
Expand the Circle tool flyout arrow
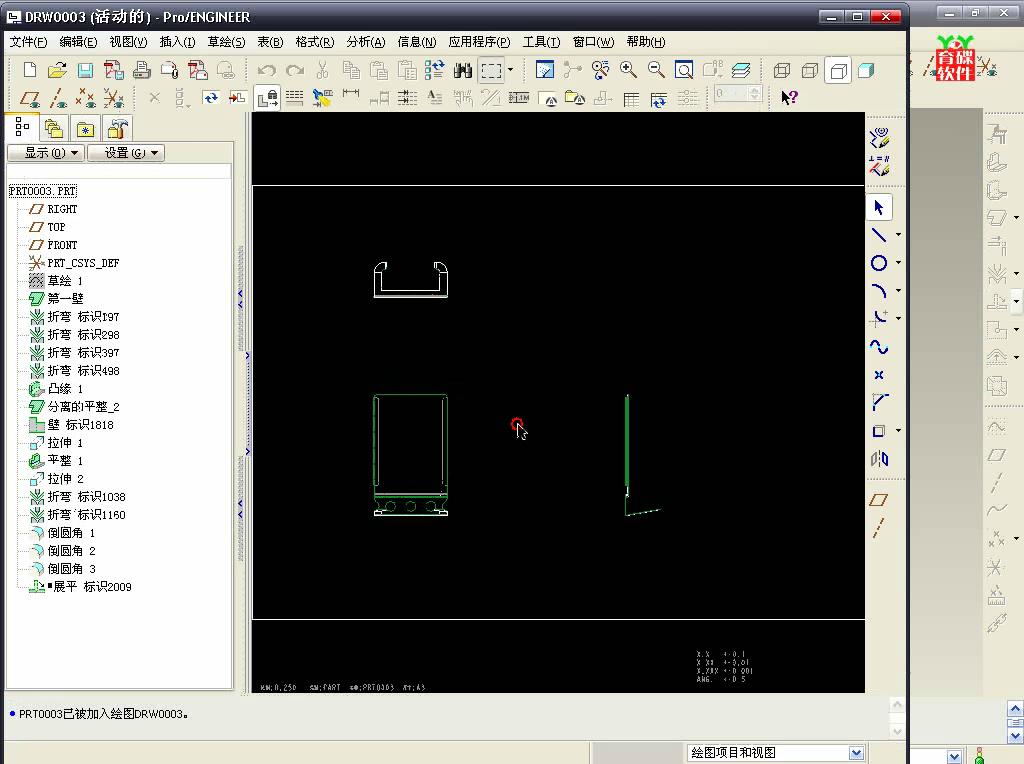click(899, 263)
